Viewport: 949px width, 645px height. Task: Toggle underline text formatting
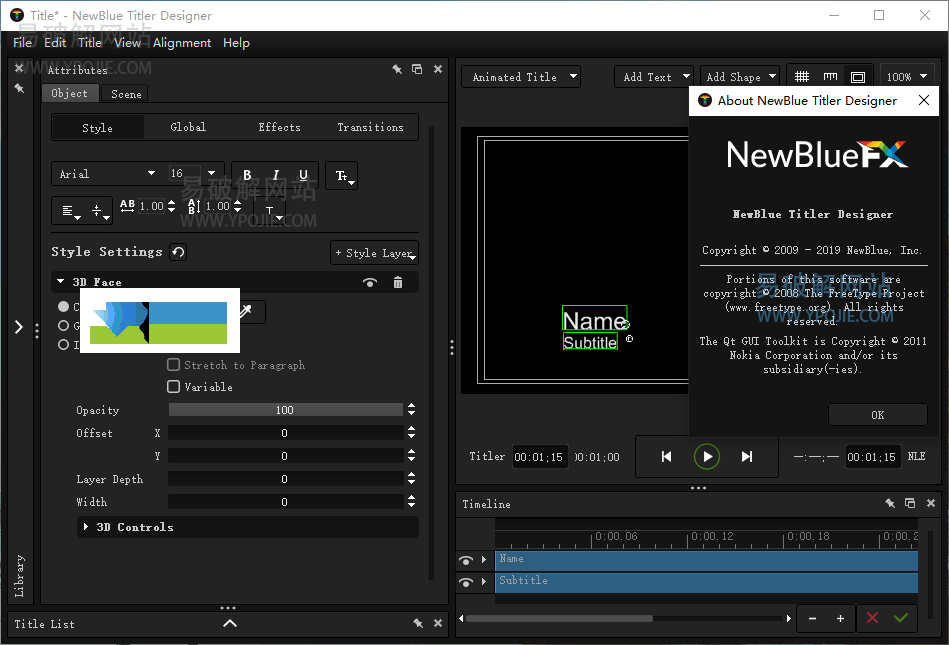(x=303, y=175)
